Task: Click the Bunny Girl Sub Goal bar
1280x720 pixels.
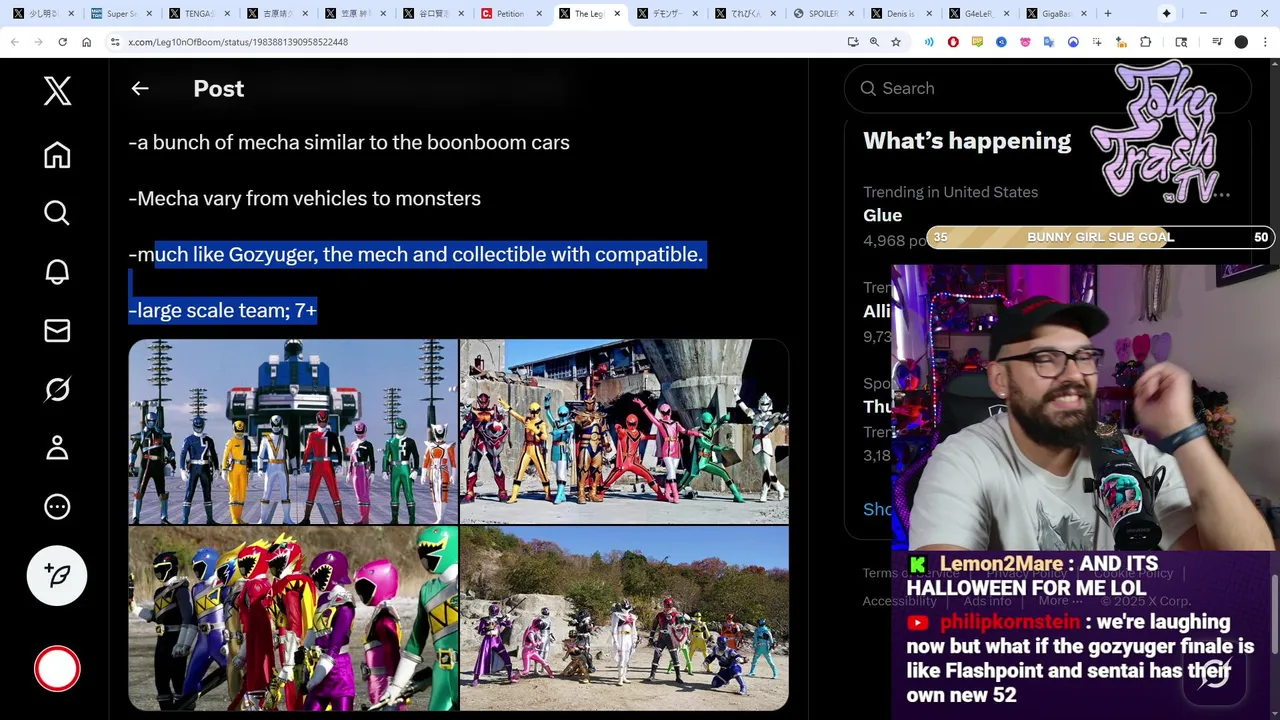Action: pyautogui.click(x=1100, y=237)
